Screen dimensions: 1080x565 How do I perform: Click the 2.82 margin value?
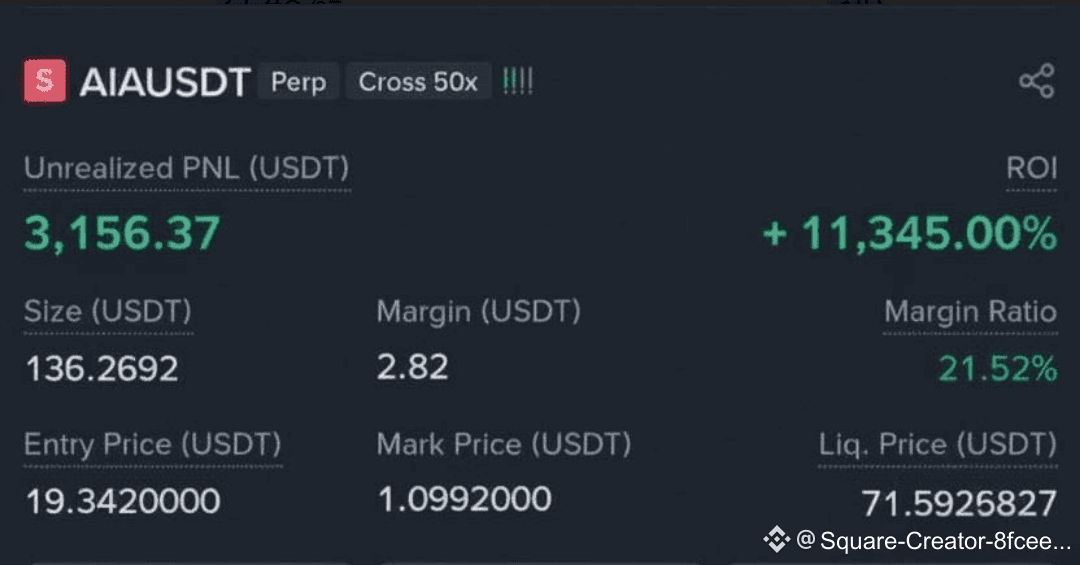[x=413, y=367]
